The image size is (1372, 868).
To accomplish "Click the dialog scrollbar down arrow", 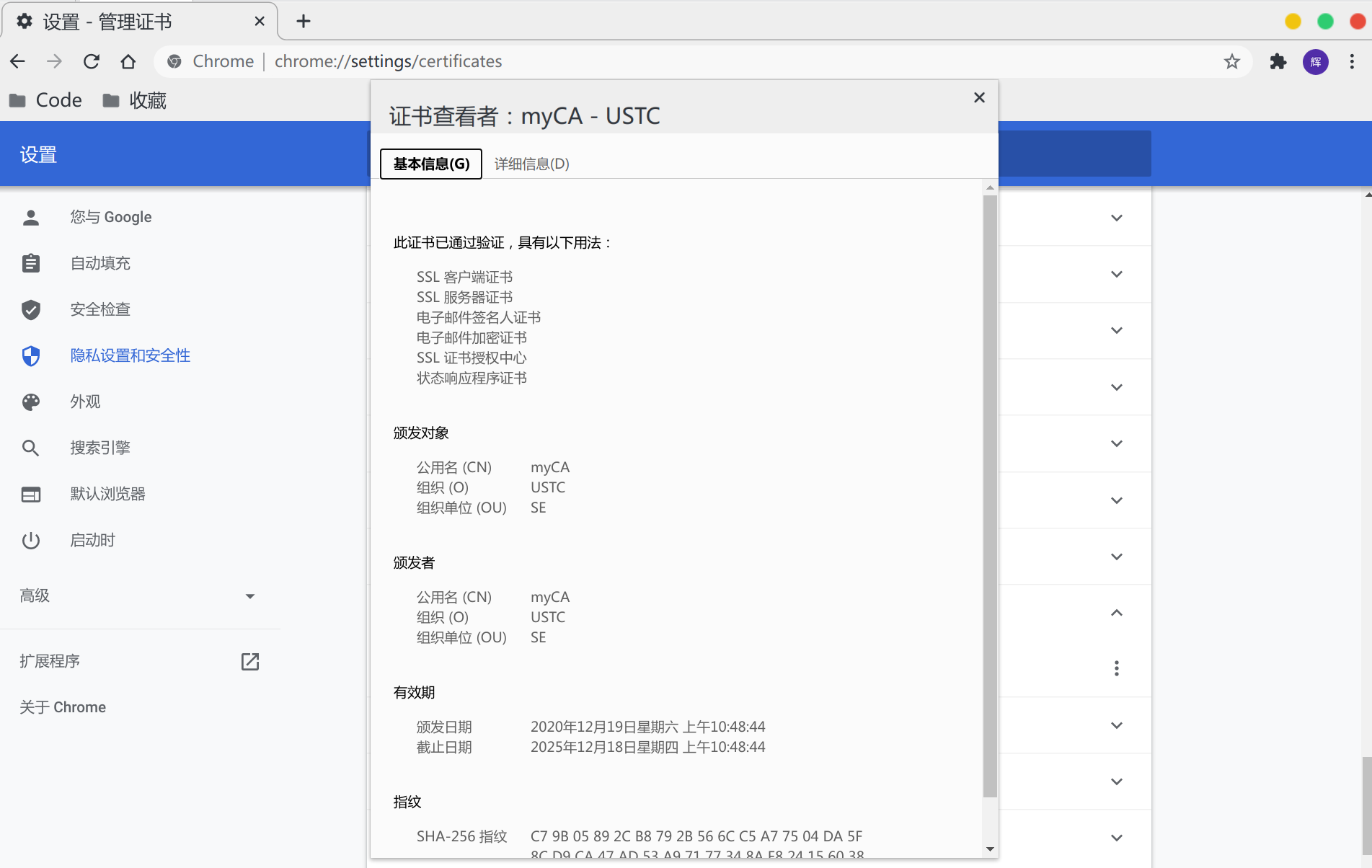I will 990,849.
